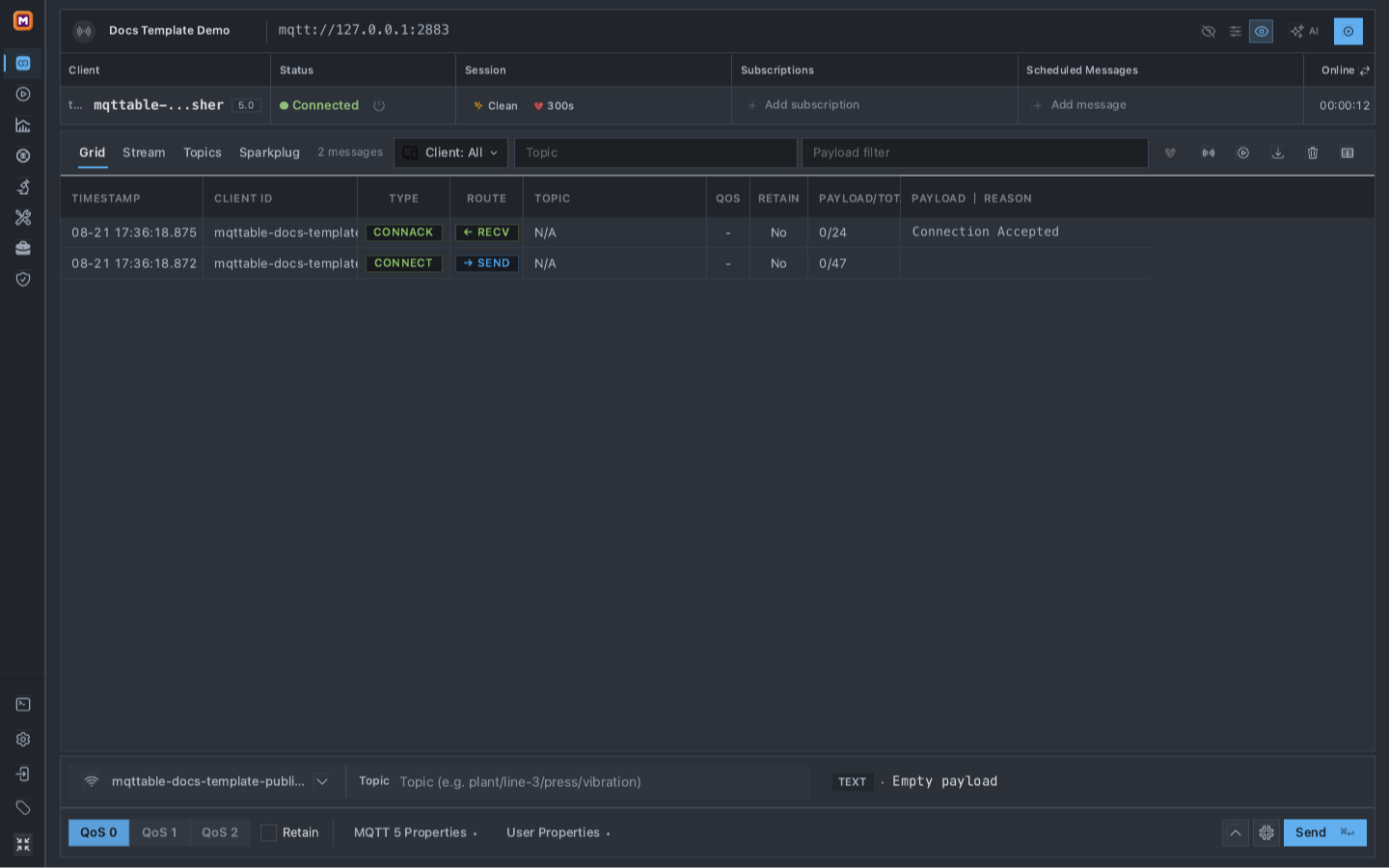Click Connection Accepted payload text
The image size is (1389, 868).
(x=986, y=232)
